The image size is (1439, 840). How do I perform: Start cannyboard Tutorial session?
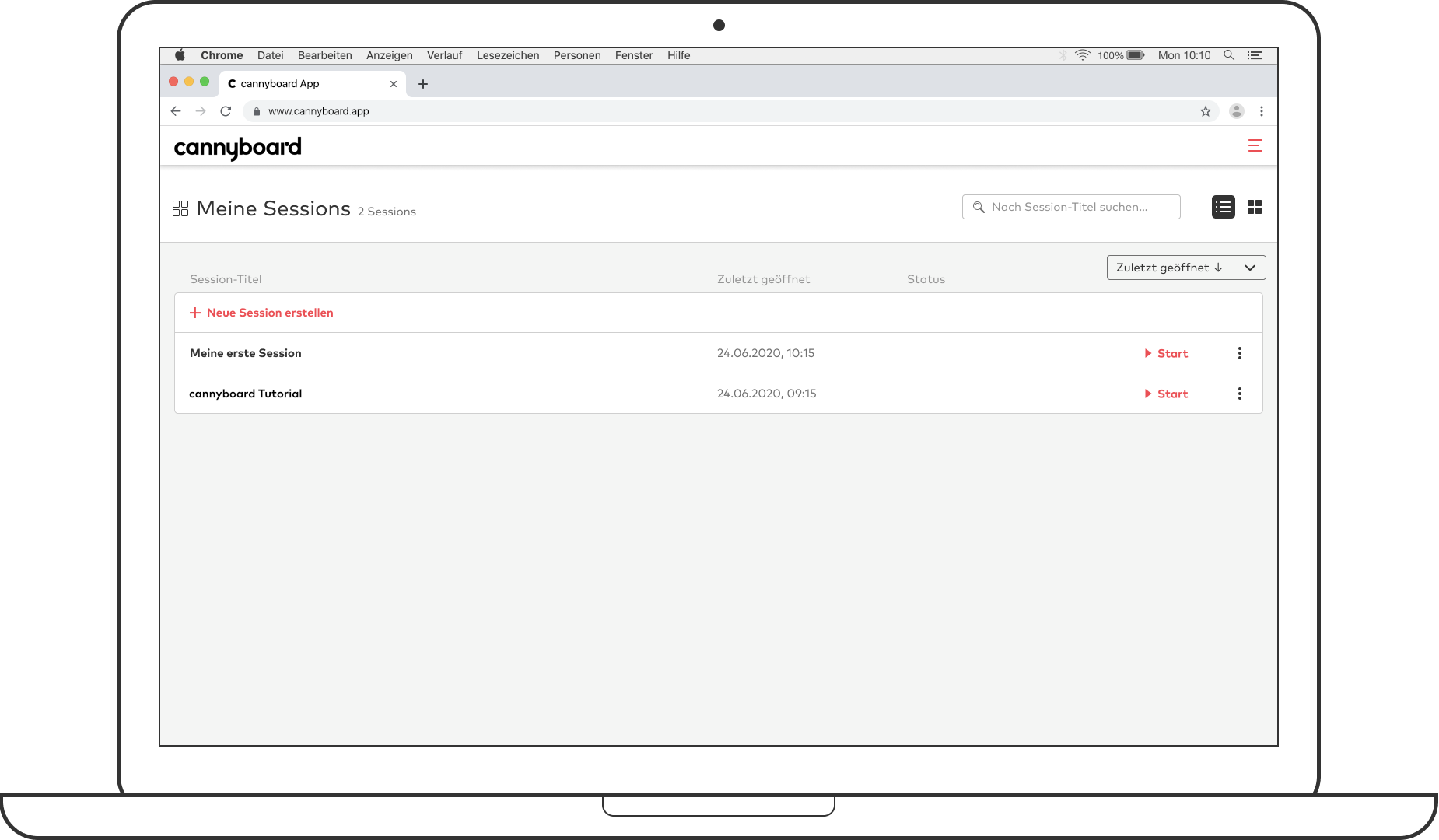click(1166, 394)
